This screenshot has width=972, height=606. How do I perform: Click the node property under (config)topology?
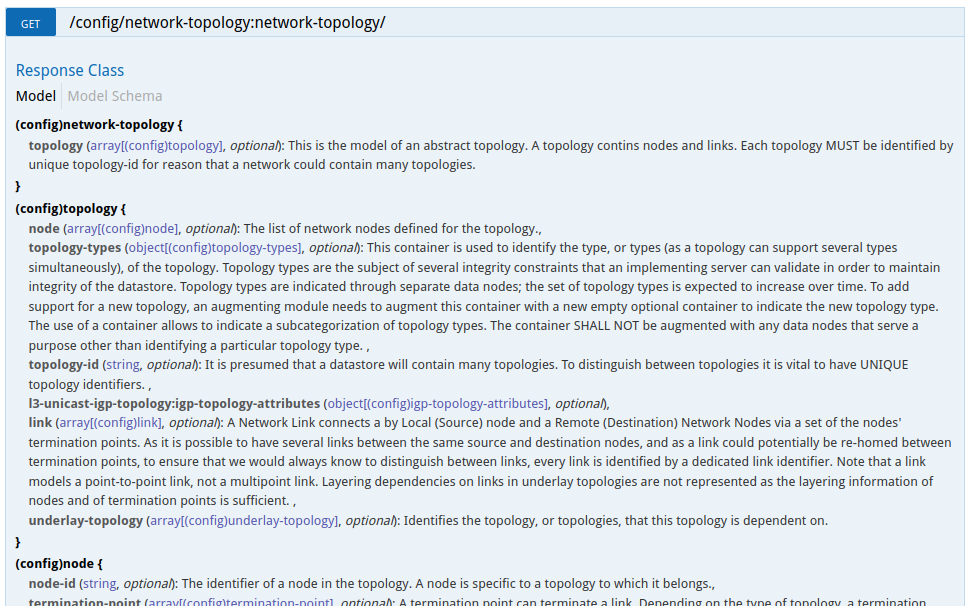point(44,229)
